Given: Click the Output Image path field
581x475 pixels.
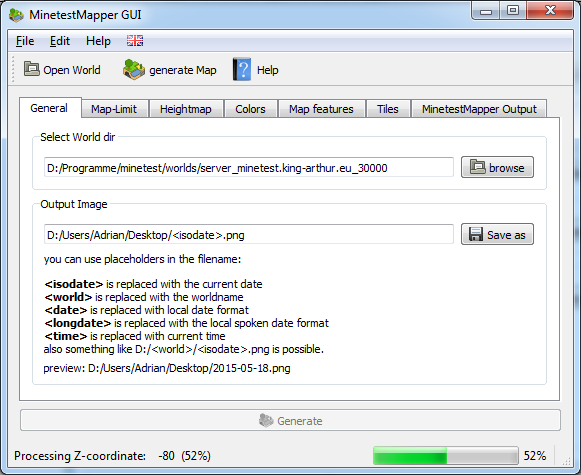Looking at the screenshot, I should pyautogui.click(x=249, y=235).
